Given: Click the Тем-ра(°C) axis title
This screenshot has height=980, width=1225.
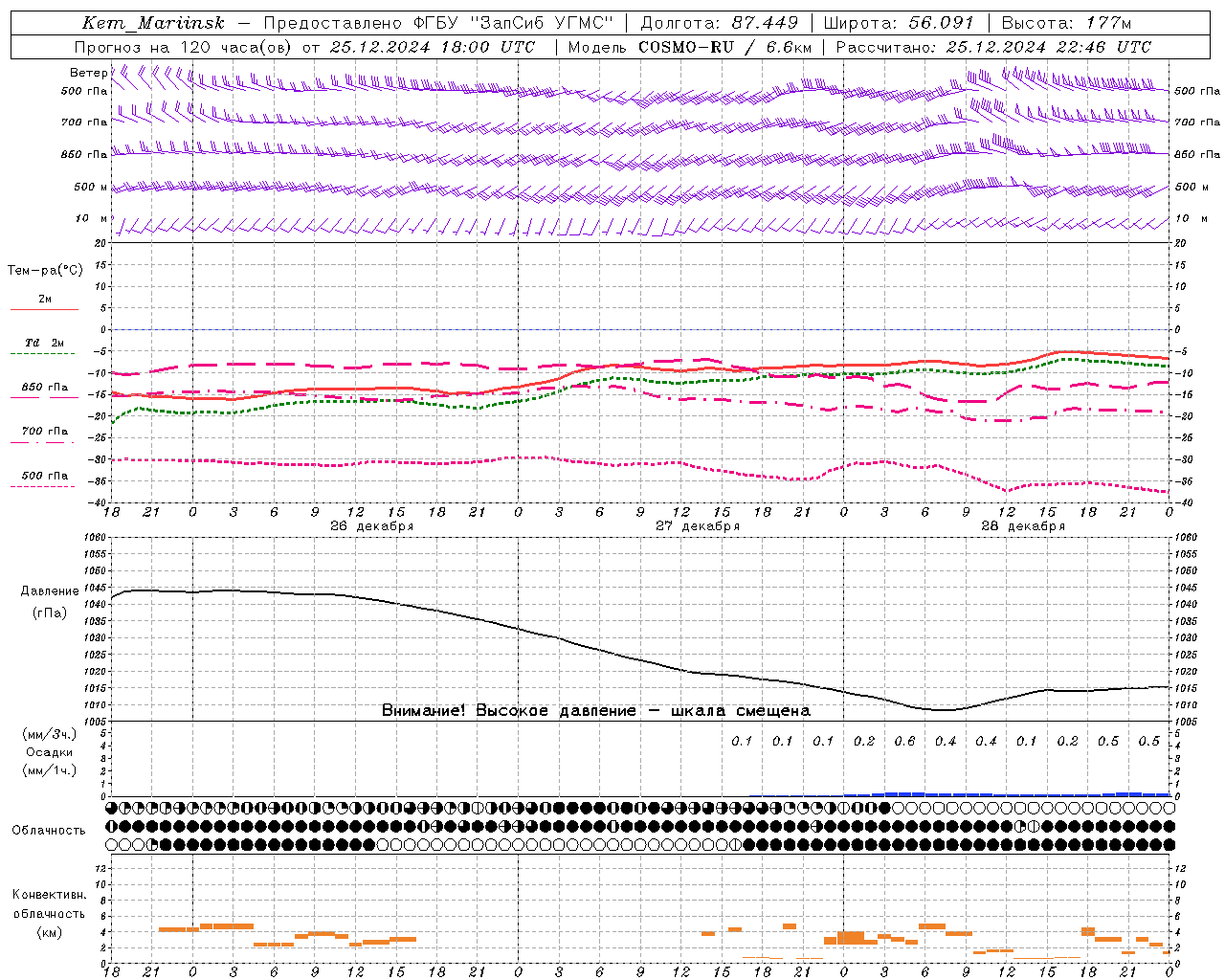Looking at the screenshot, I should (45, 270).
